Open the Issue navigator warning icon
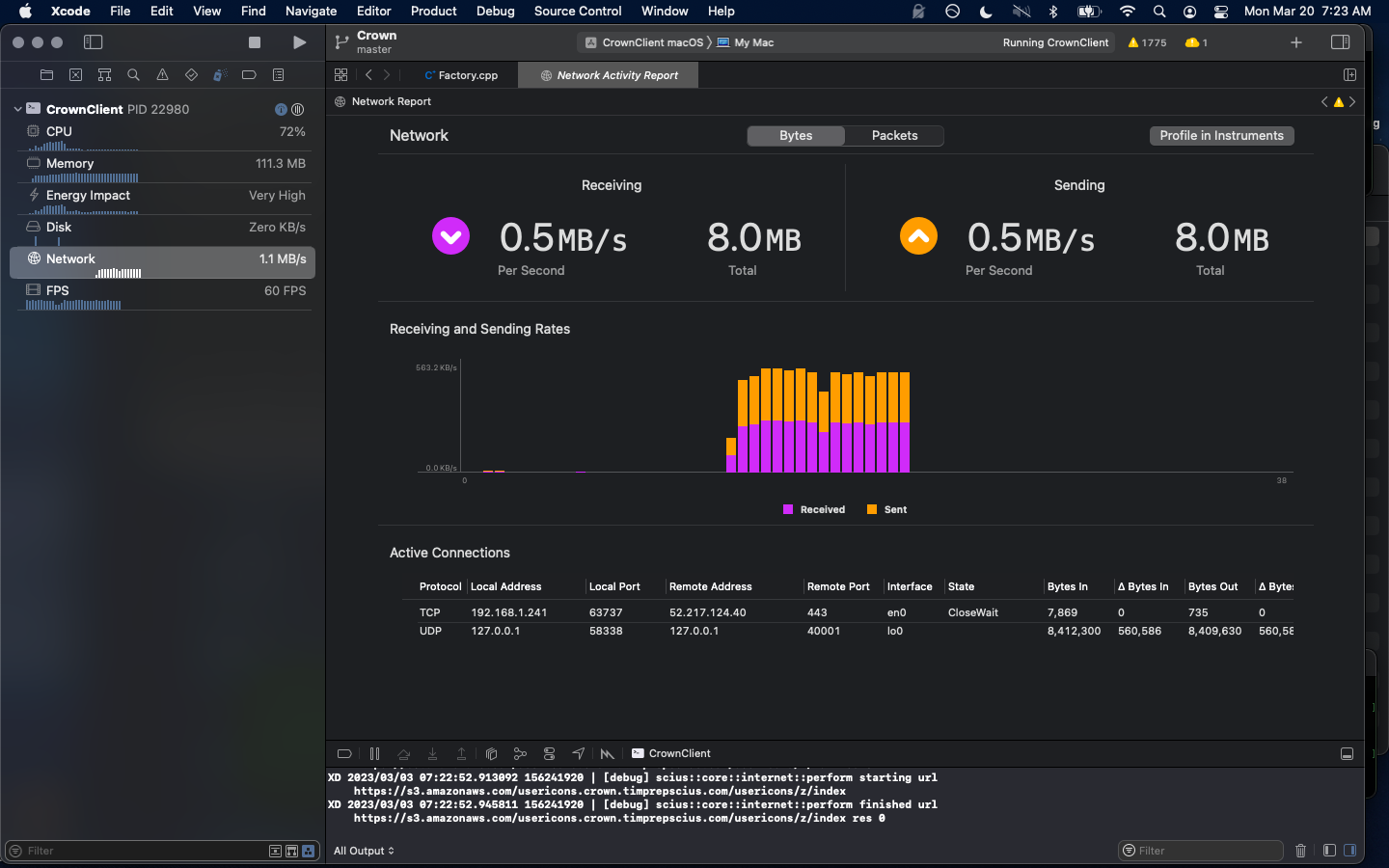This screenshot has width=1389, height=868. tap(162, 75)
